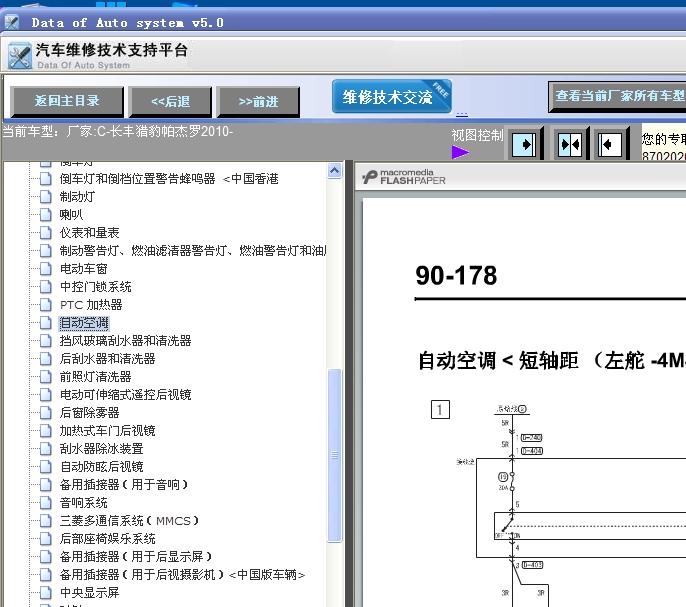Click document icon beside 自动防眩后视镜
The width and height of the screenshot is (686, 607).
[46, 467]
